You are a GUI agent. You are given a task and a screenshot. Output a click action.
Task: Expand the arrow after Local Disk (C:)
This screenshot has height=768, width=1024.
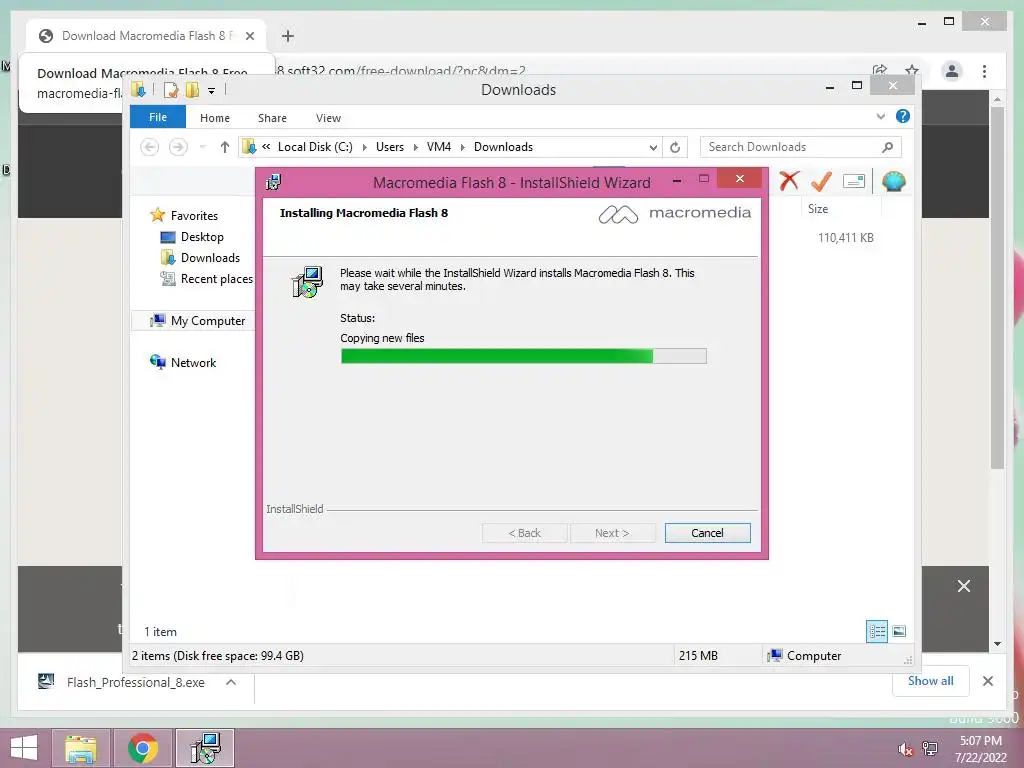click(364, 148)
